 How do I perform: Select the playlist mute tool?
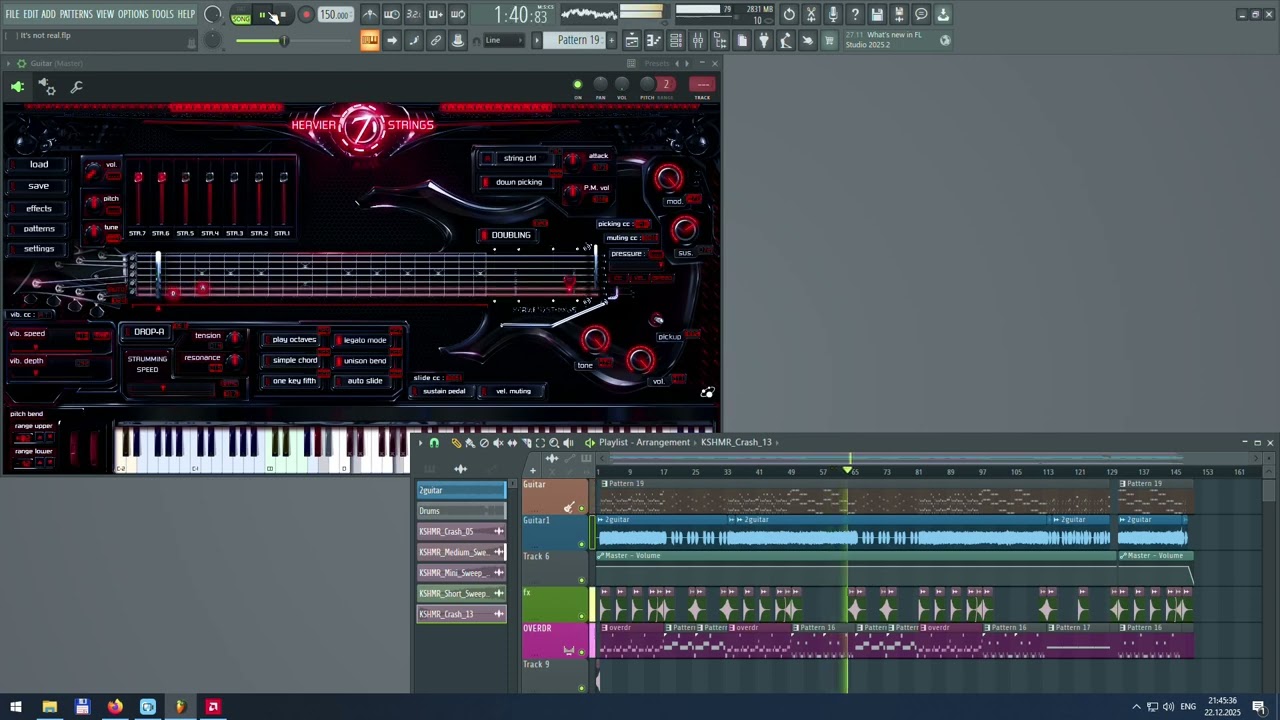coord(498,443)
